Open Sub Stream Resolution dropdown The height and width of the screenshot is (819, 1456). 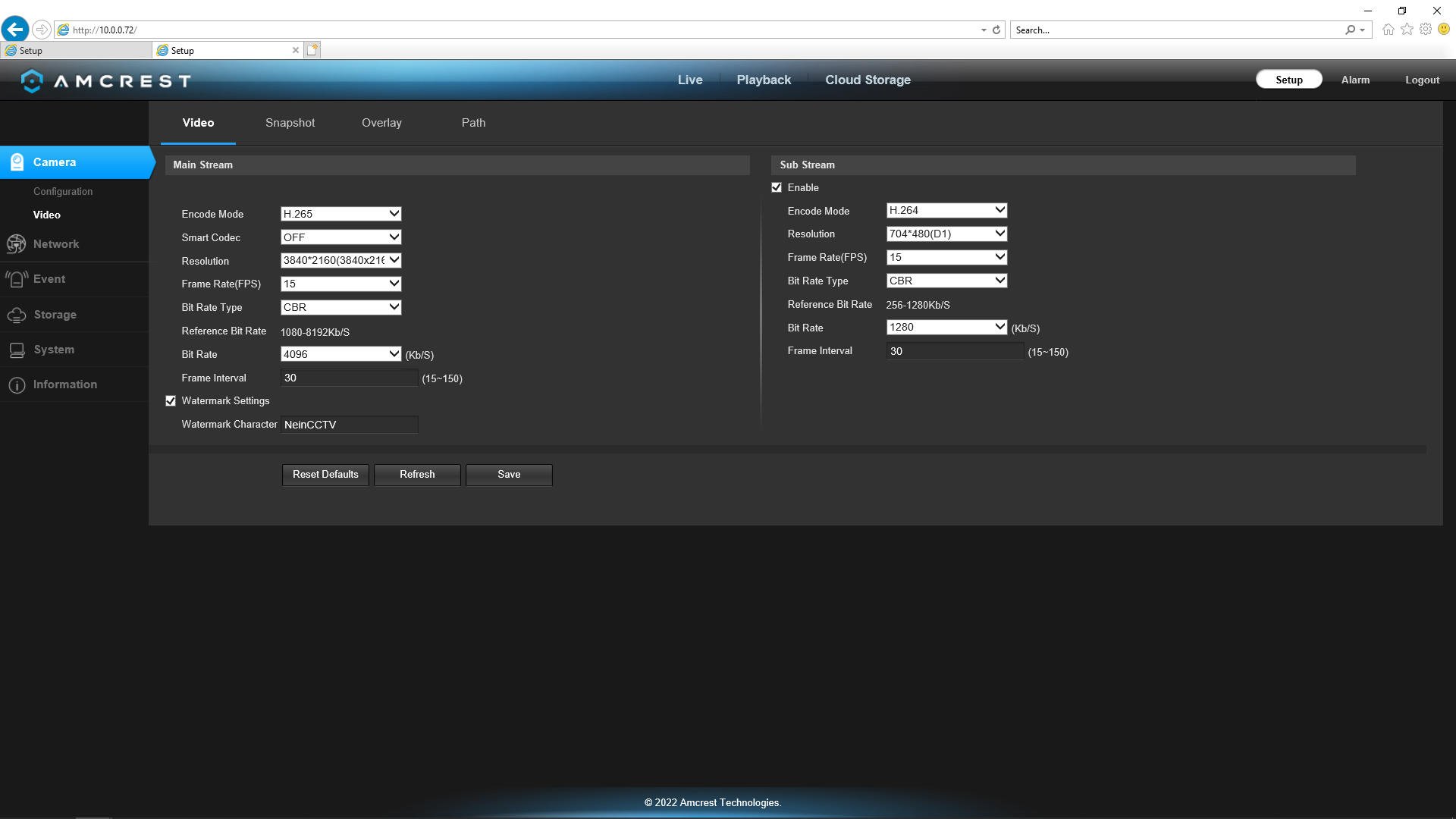click(x=946, y=234)
